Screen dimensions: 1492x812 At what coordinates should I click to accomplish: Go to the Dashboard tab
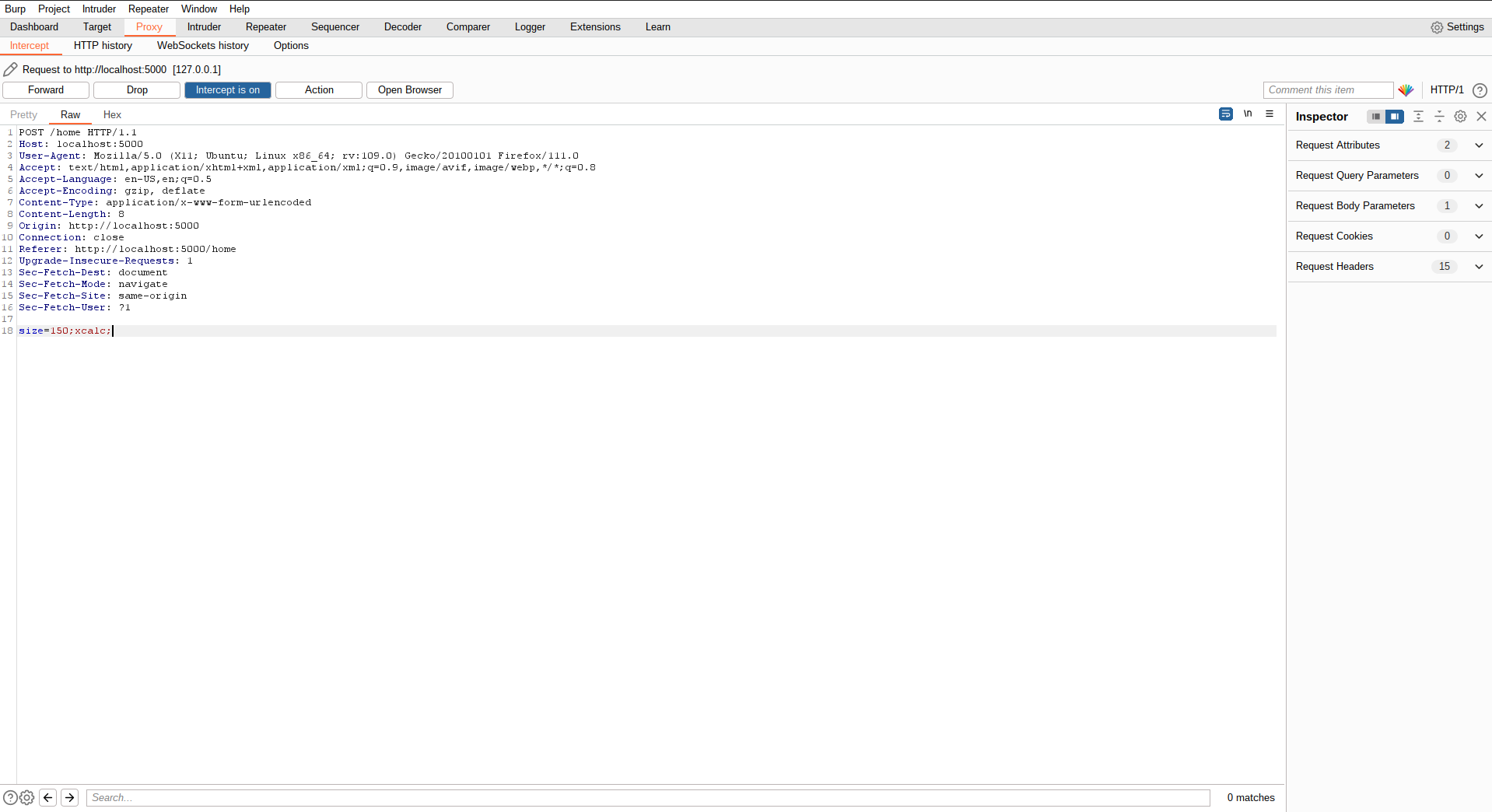(x=34, y=27)
